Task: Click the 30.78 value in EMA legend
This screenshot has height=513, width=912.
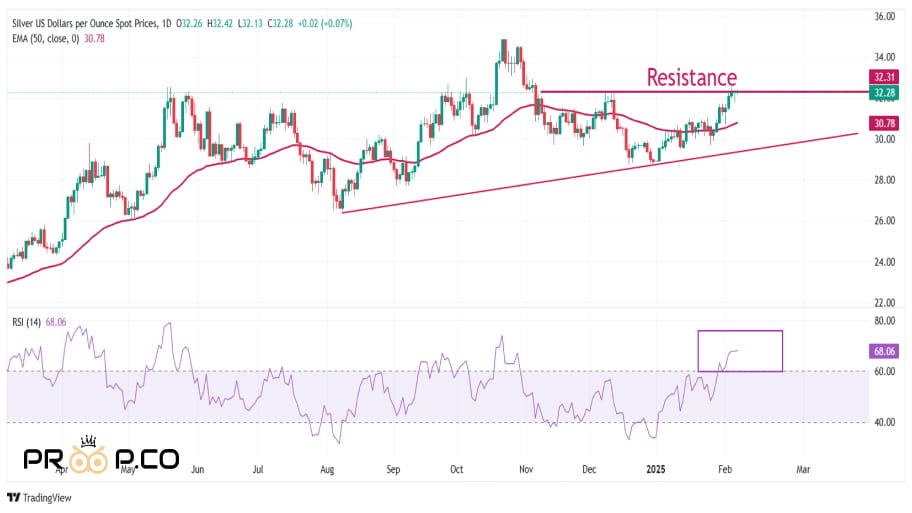Action: coord(94,39)
